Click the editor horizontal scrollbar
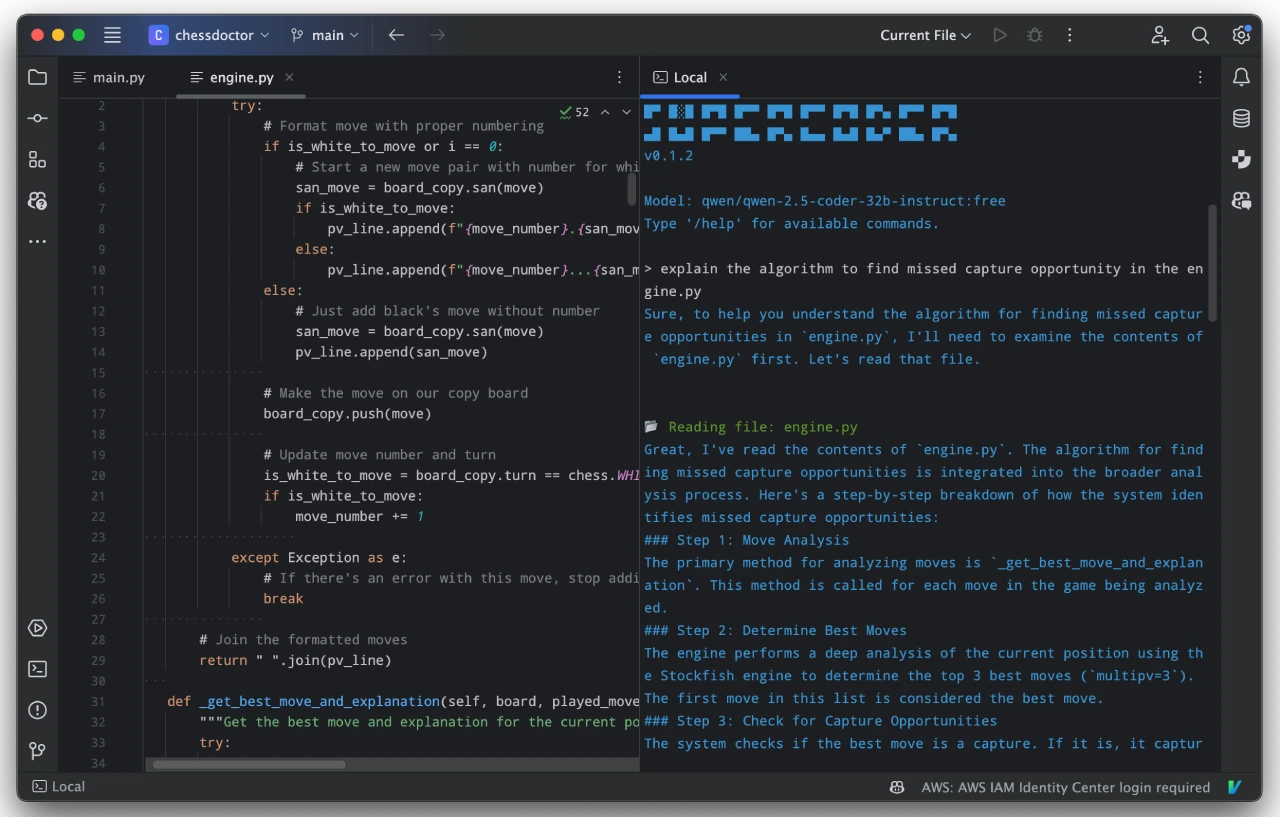Screen dimensions: 1280x817 coord(248,764)
